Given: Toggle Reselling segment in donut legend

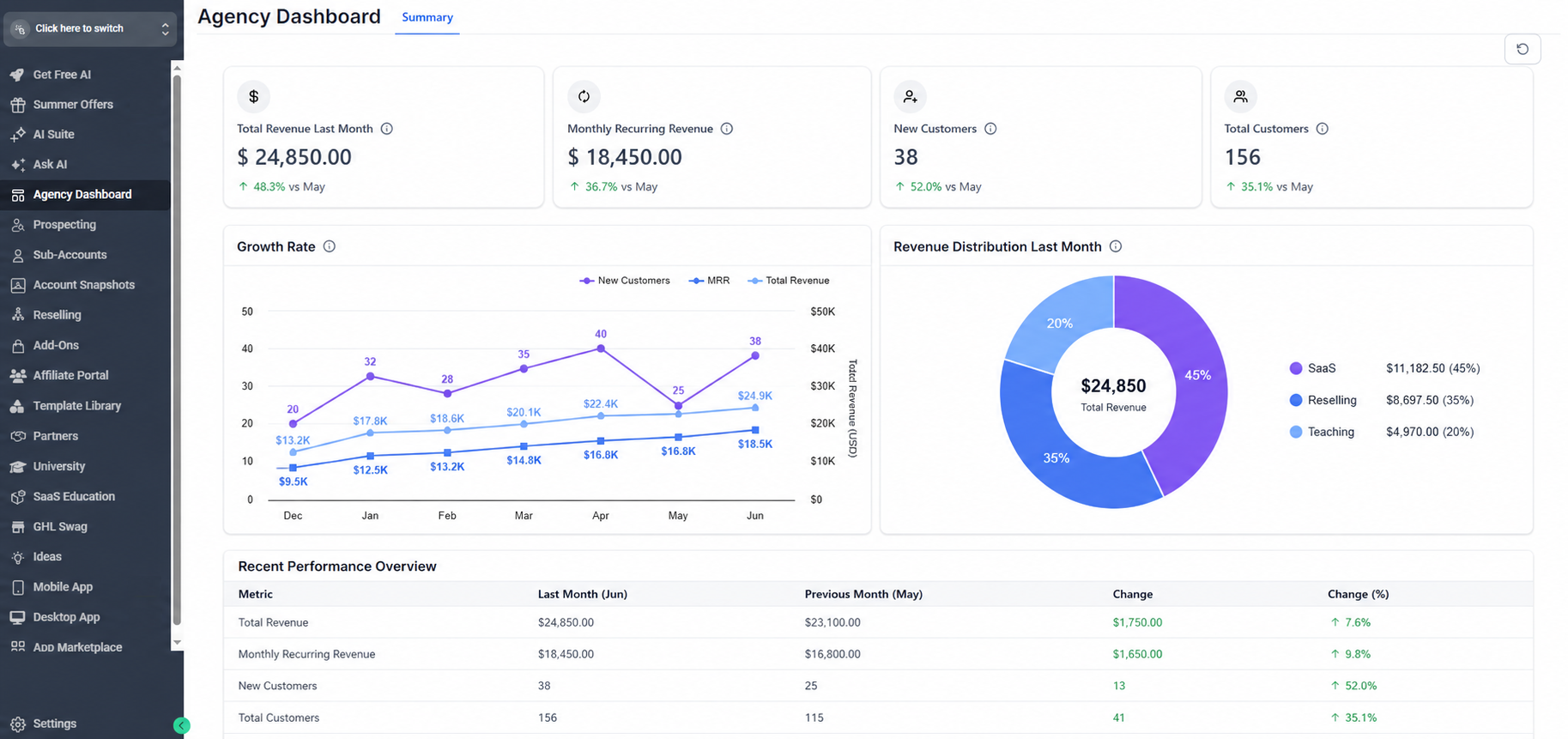Looking at the screenshot, I should tap(1323, 400).
